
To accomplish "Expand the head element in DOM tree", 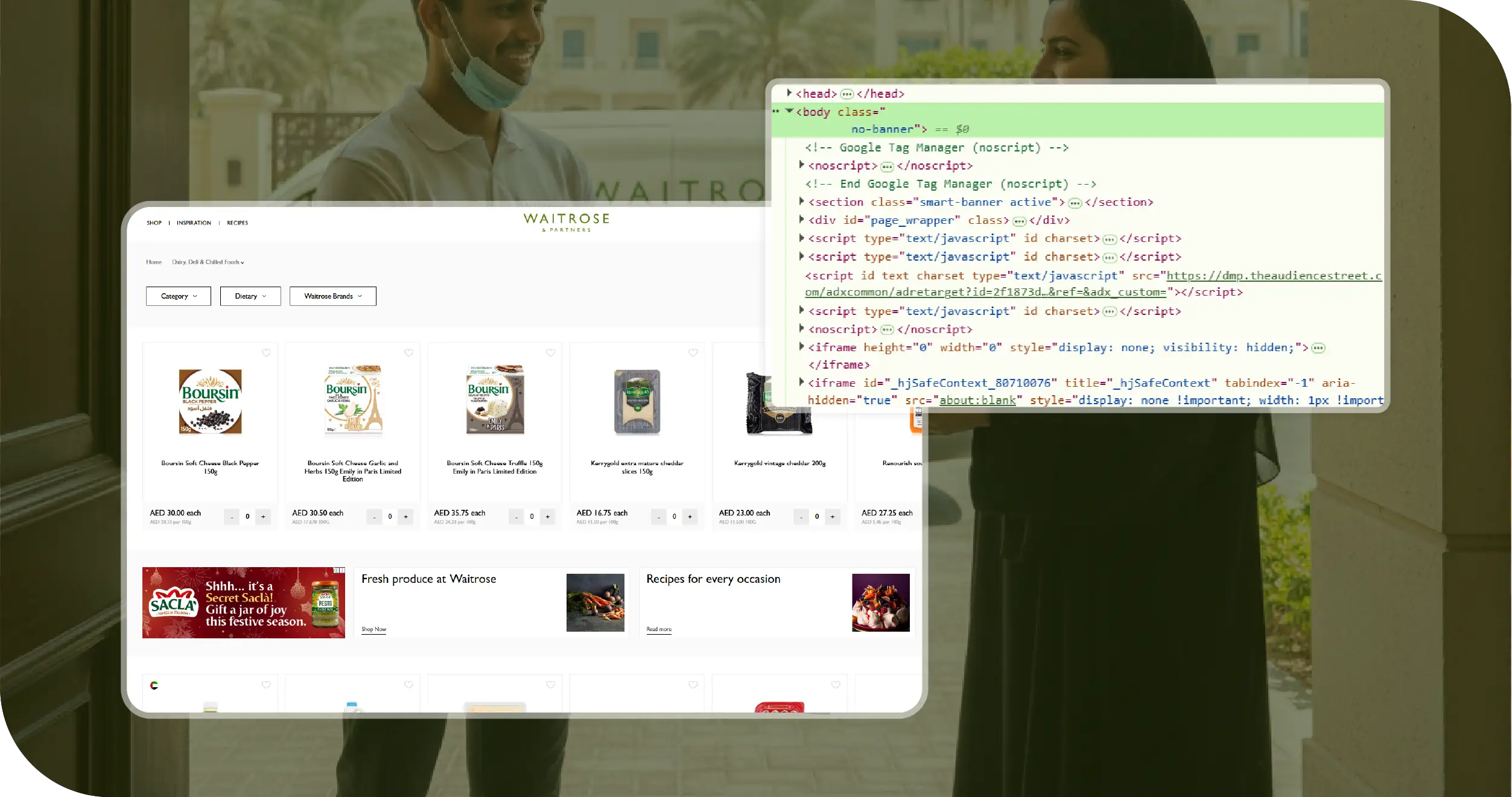I will 789,94.
